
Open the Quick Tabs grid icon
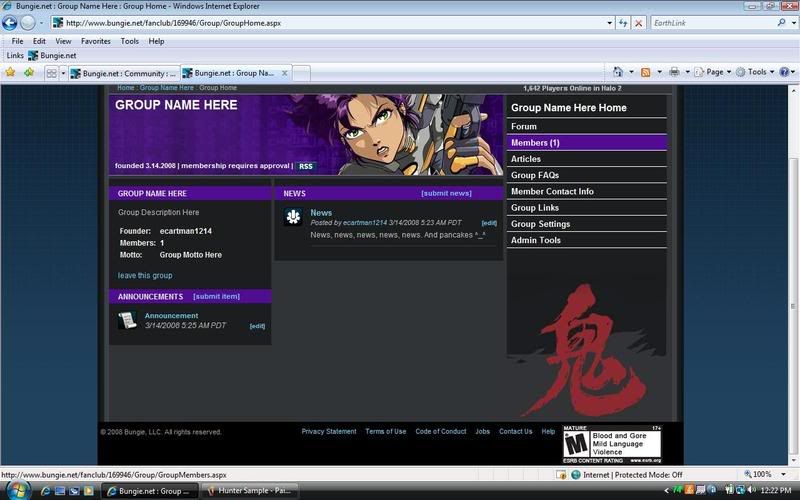pos(52,73)
